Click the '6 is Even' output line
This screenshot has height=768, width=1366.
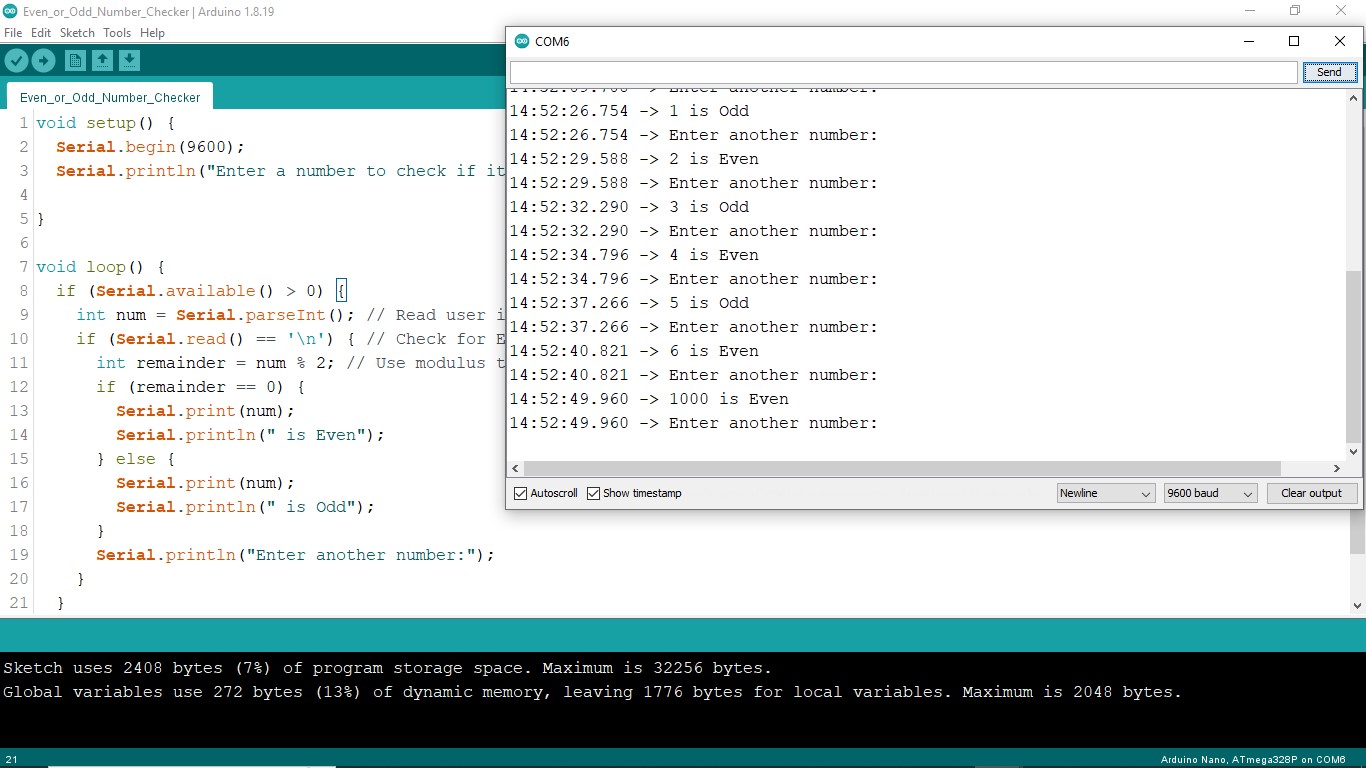634,351
